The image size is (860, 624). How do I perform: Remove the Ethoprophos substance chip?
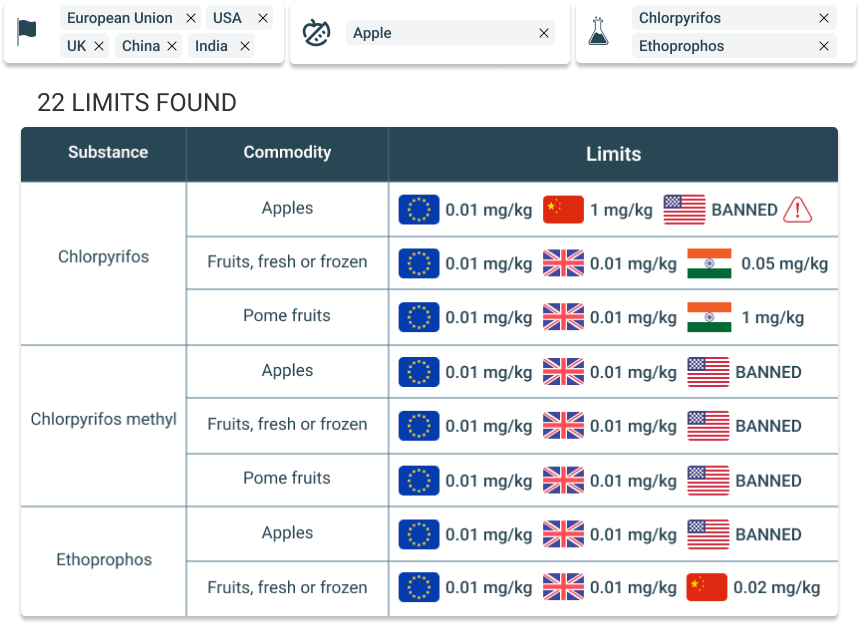click(x=822, y=45)
